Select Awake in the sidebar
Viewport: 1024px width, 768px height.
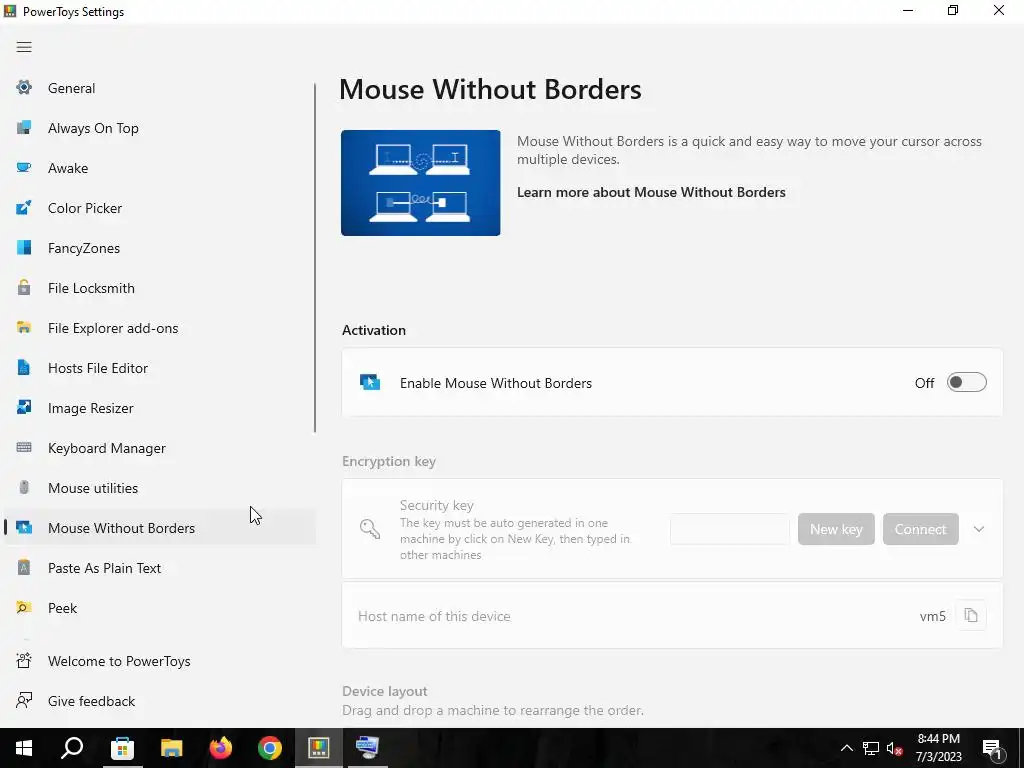[159, 168]
